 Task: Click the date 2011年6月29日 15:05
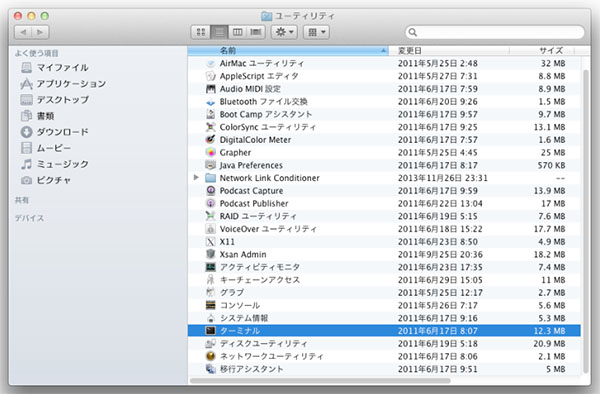click(440, 280)
